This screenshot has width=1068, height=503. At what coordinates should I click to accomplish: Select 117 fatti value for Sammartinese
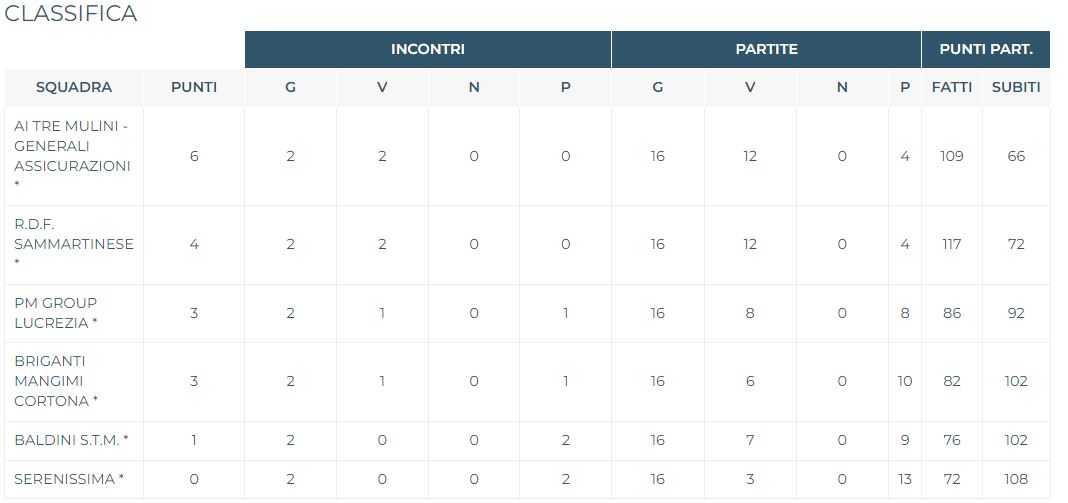pos(952,244)
